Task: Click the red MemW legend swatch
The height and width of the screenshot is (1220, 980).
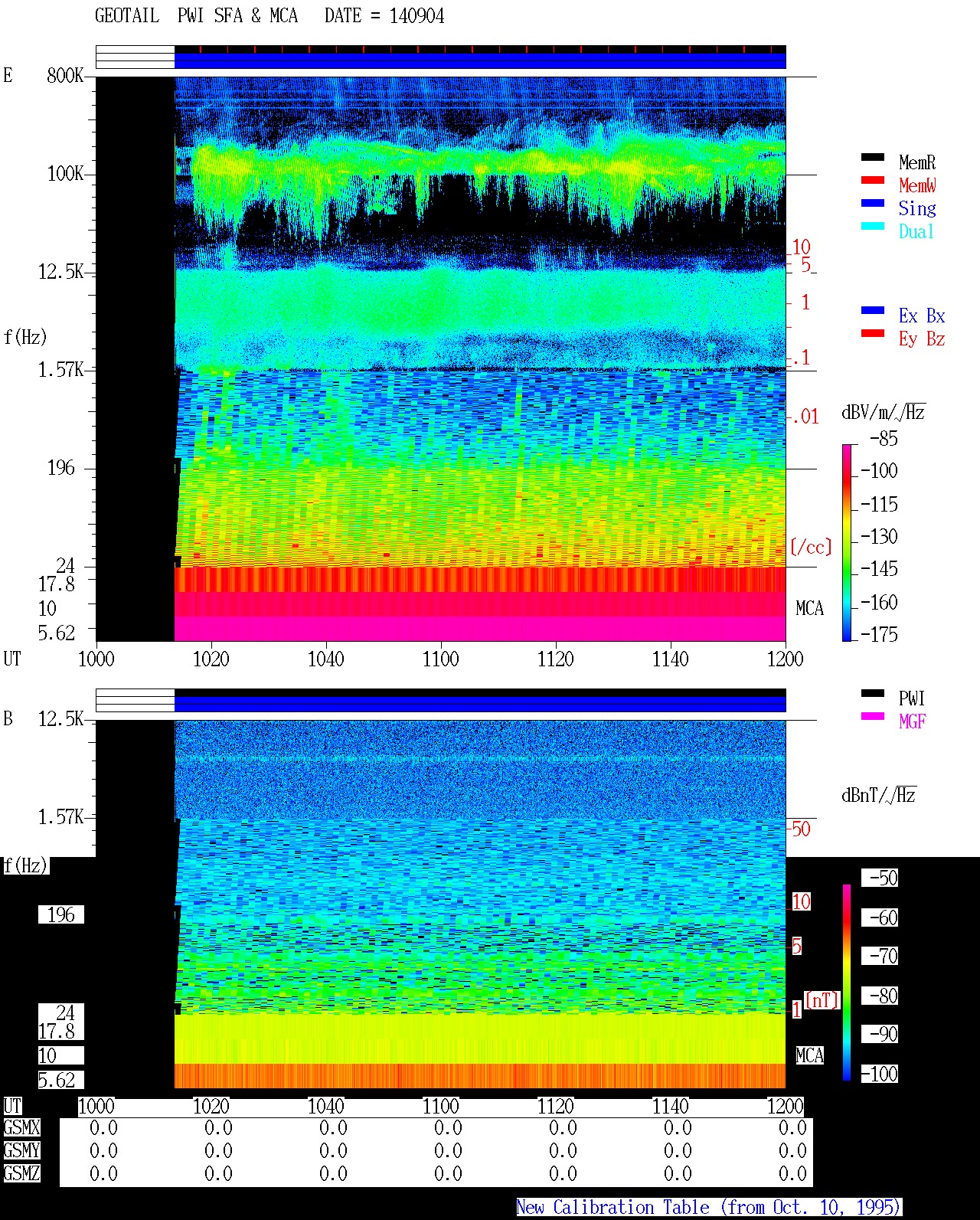Action: pyautogui.click(x=873, y=180)
